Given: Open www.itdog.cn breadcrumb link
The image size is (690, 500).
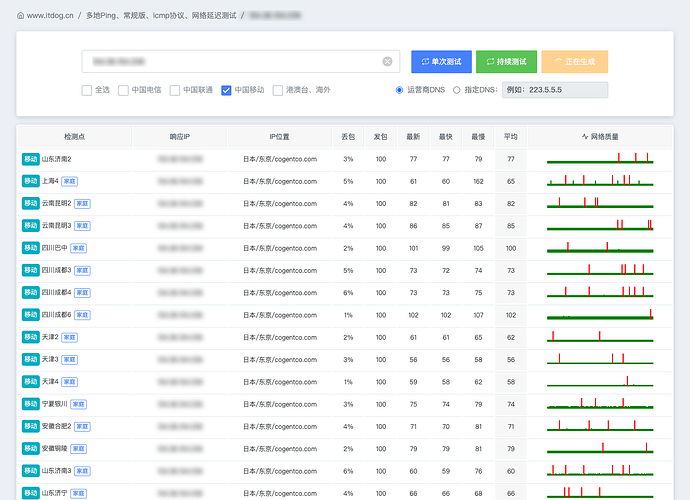Looking at the screenshot, I should click(50, 15).
